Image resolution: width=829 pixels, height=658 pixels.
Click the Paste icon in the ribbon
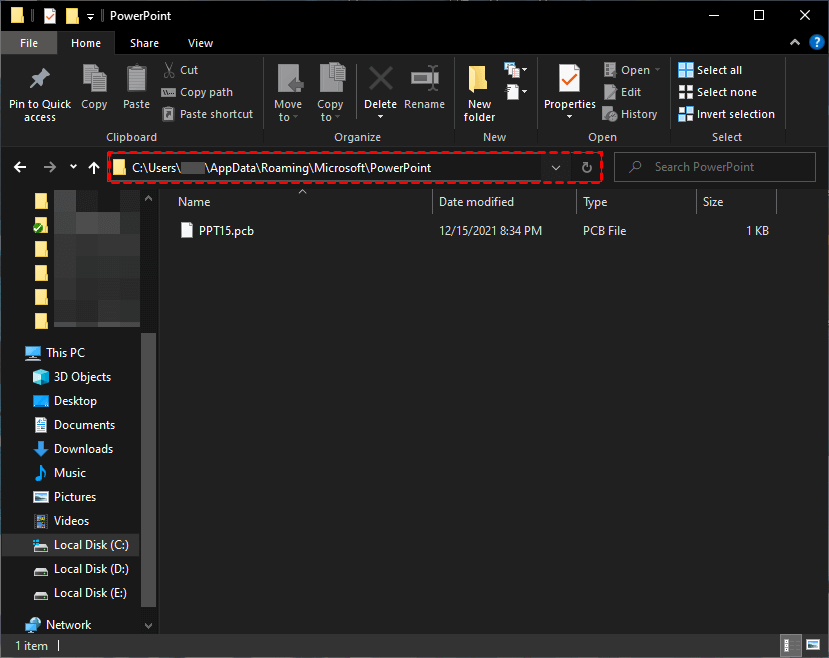click(x=137, y=80)
